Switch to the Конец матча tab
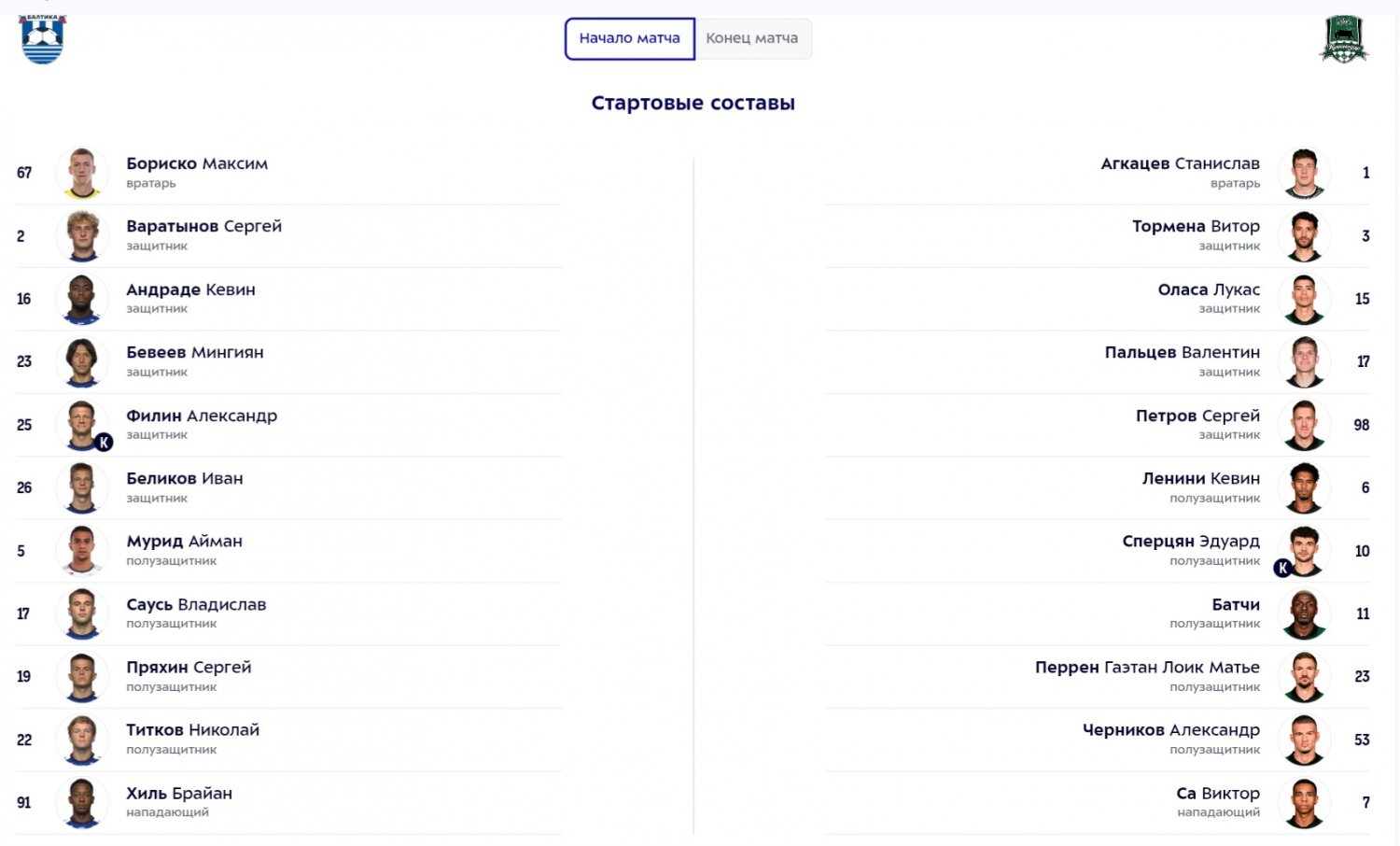This screenshot has width=1400, height=846. point(751,38)
